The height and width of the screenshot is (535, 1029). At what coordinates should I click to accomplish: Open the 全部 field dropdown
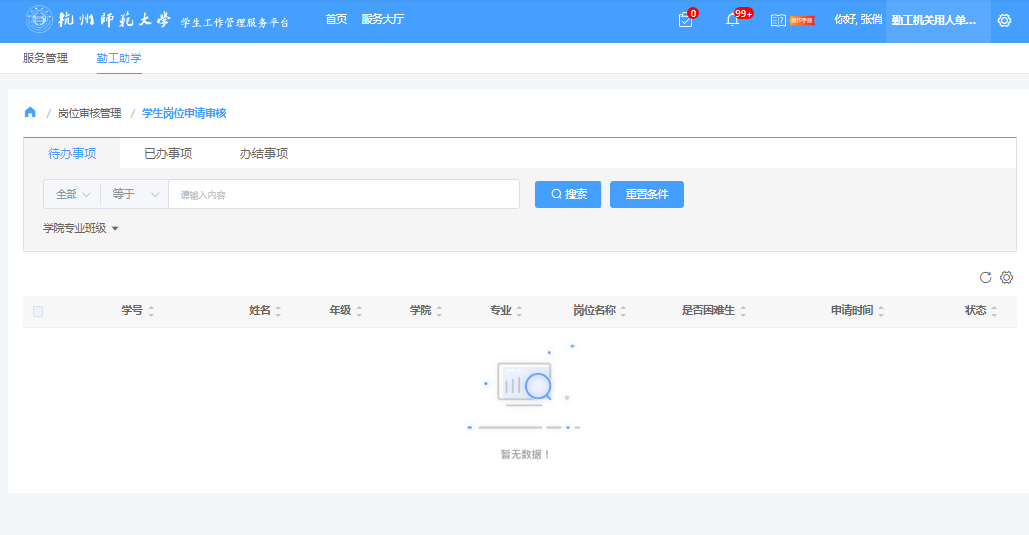click(72, 194)
